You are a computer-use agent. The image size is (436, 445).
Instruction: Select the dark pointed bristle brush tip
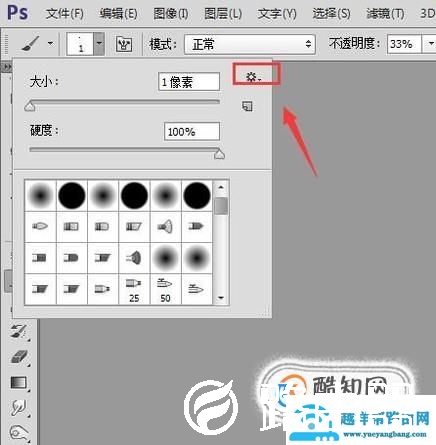[x=196, y=227]
